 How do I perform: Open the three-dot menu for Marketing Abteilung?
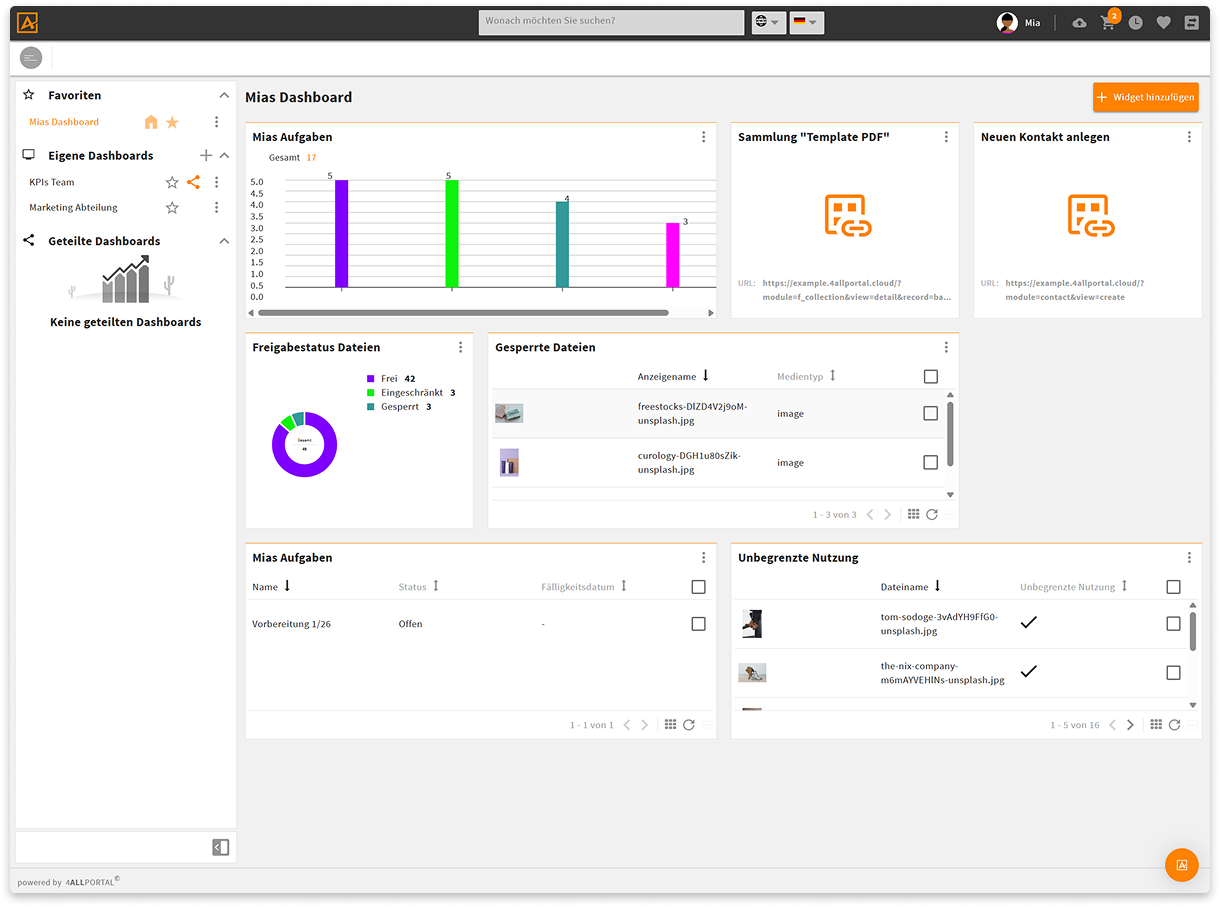click(x=217, y=208)
